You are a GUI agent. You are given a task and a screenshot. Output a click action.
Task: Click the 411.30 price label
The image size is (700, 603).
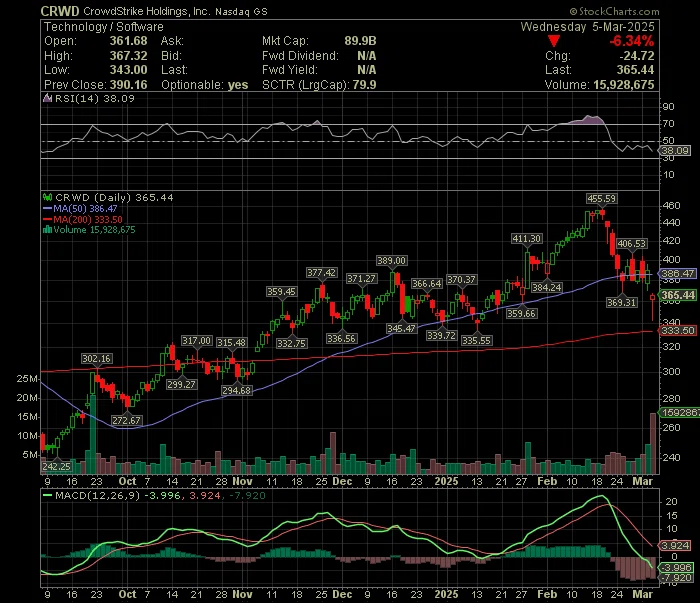pos(527,239)
